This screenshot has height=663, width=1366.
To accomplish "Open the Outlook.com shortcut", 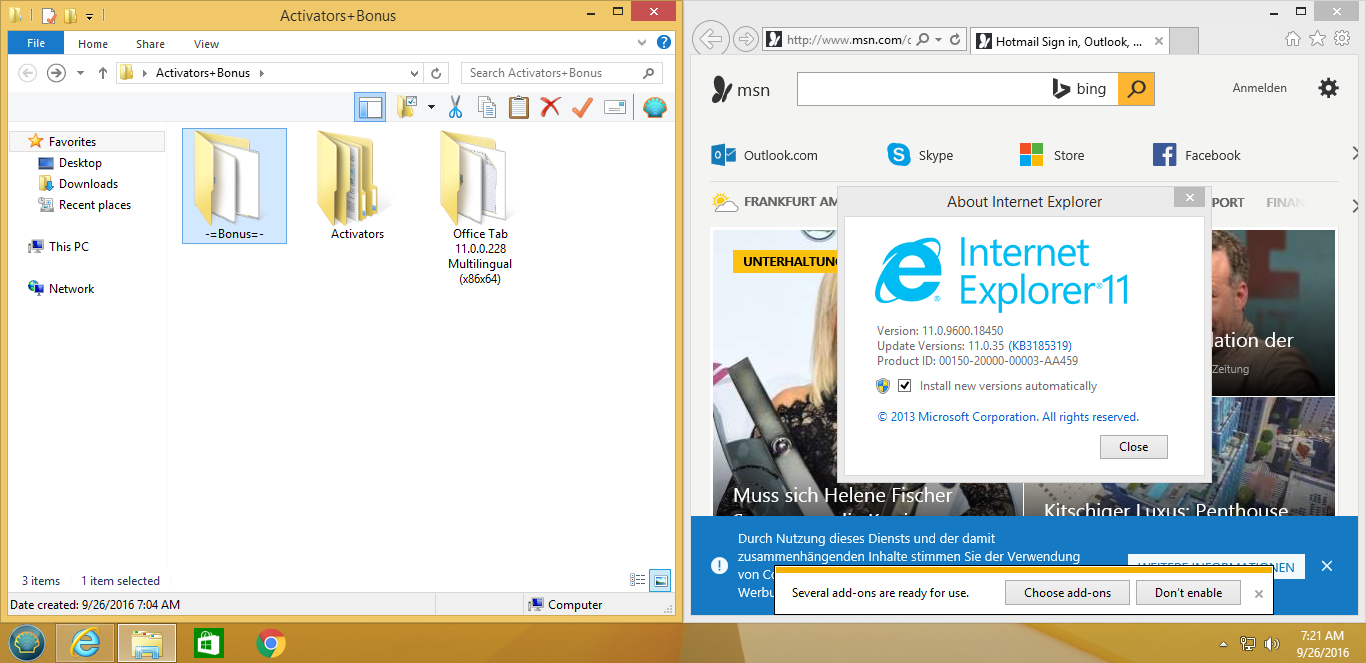I will (x=765, y=155).
